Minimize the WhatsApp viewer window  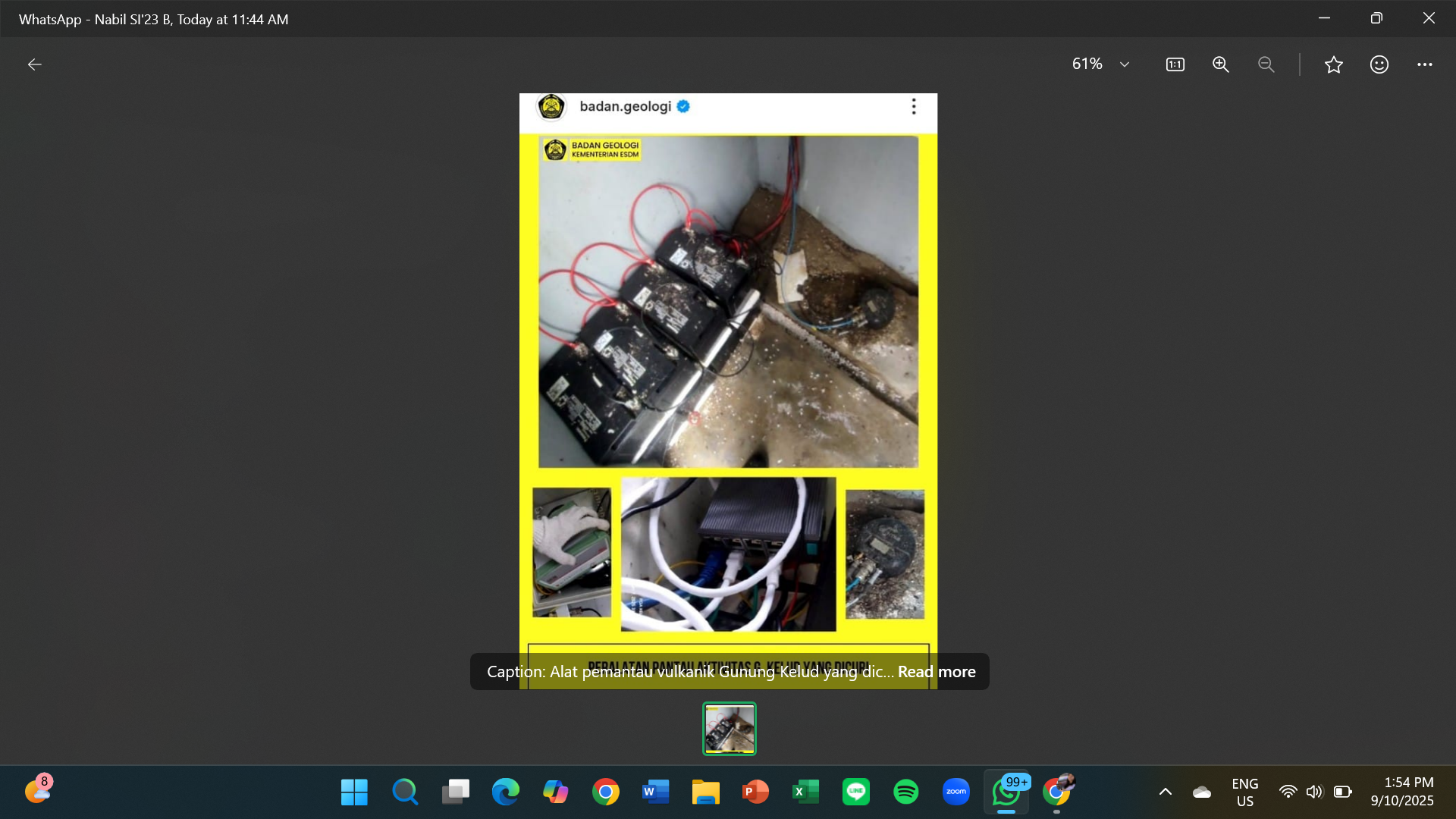(1324, 18)
